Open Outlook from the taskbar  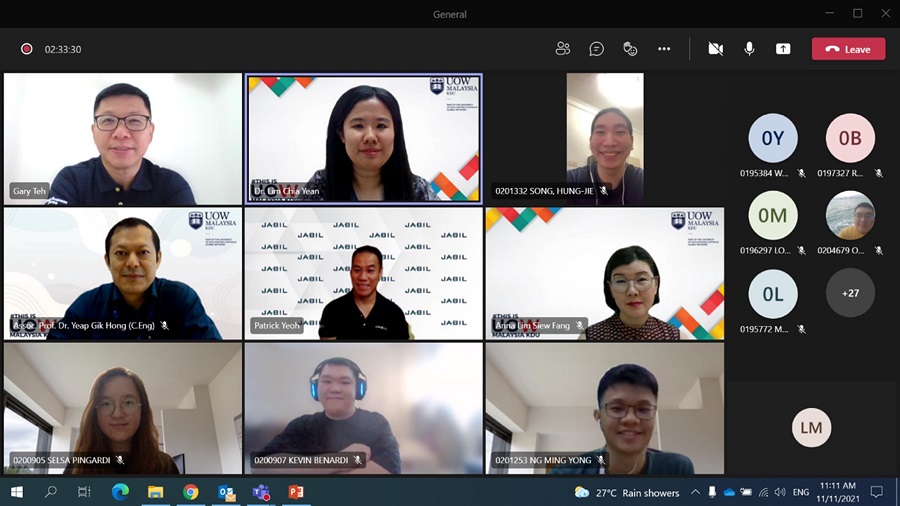[226, 492]
